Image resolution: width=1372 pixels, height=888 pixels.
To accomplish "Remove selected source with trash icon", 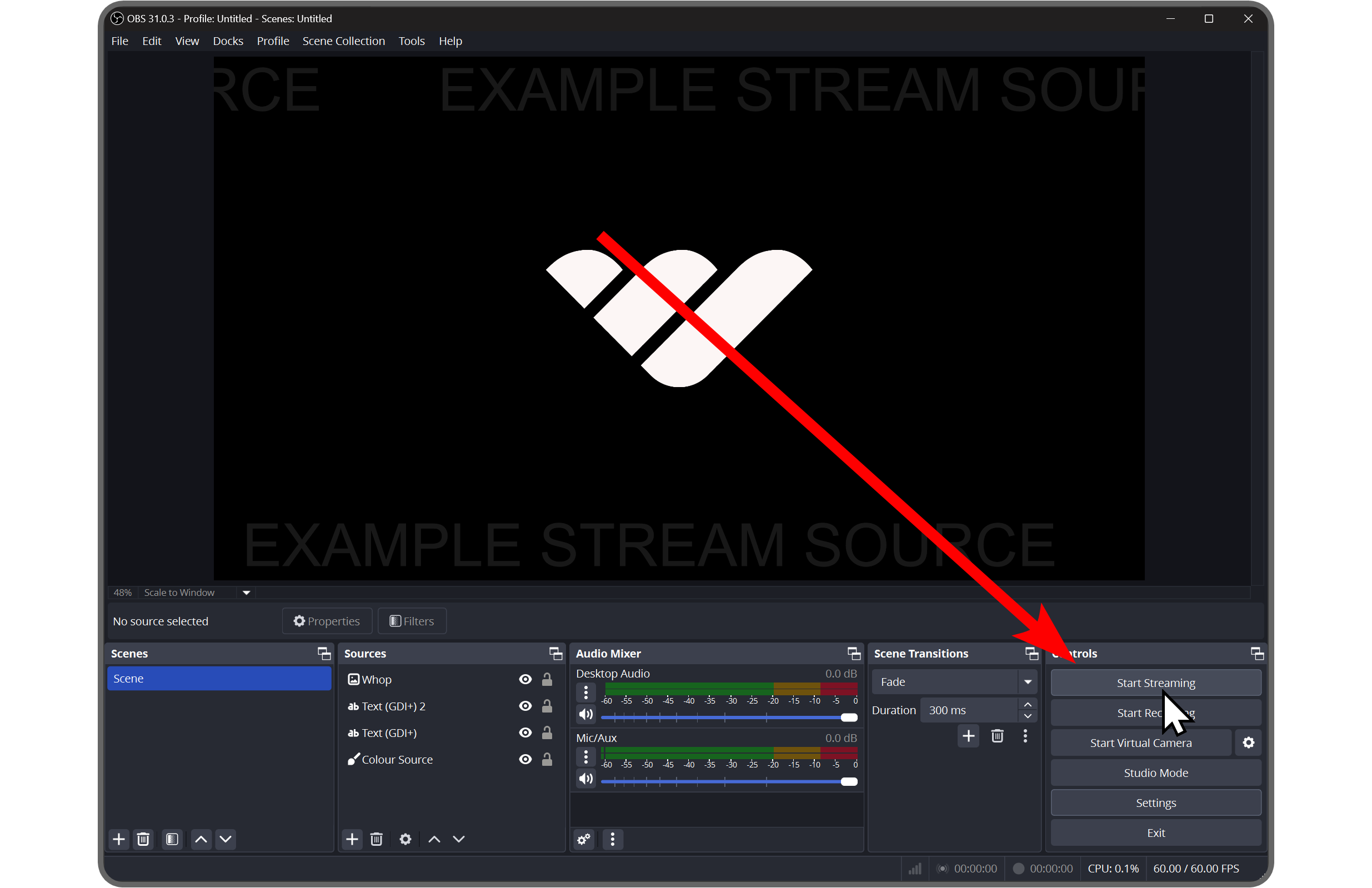I will [x=377, y=839].
